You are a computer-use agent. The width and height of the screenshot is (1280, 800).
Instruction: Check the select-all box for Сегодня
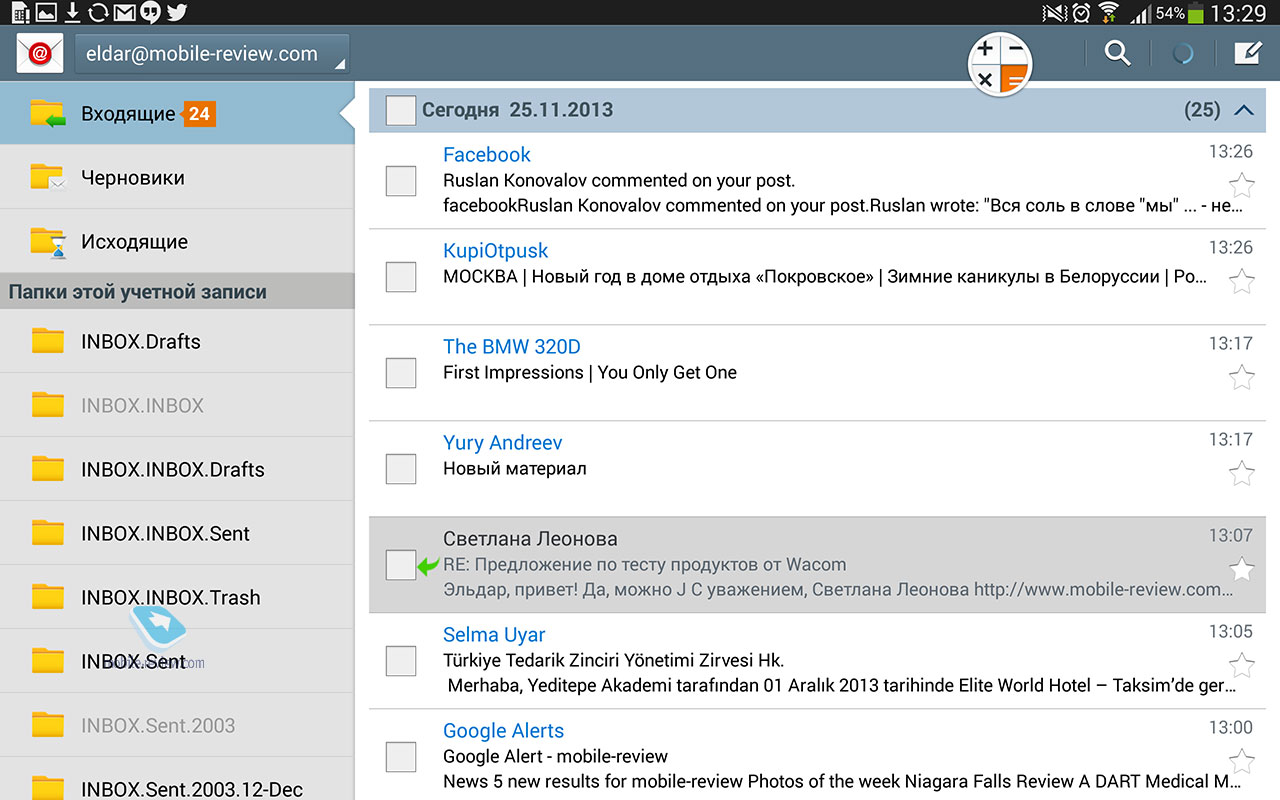[x=401, y=110]
